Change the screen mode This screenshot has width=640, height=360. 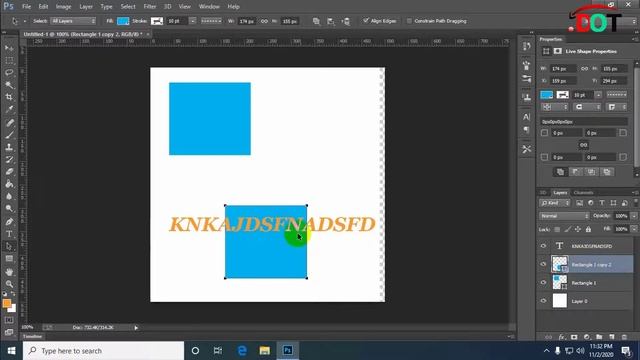pyautogui.click(x=9, y=332)
